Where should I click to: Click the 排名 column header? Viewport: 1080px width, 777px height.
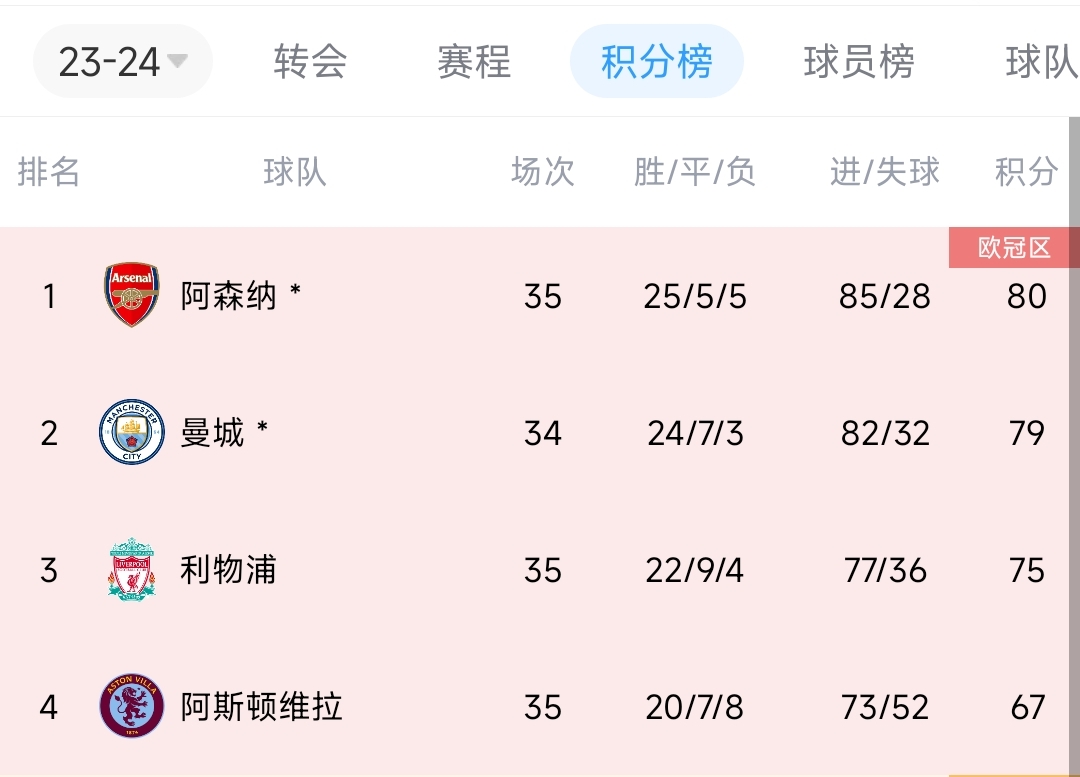point(48,172)
